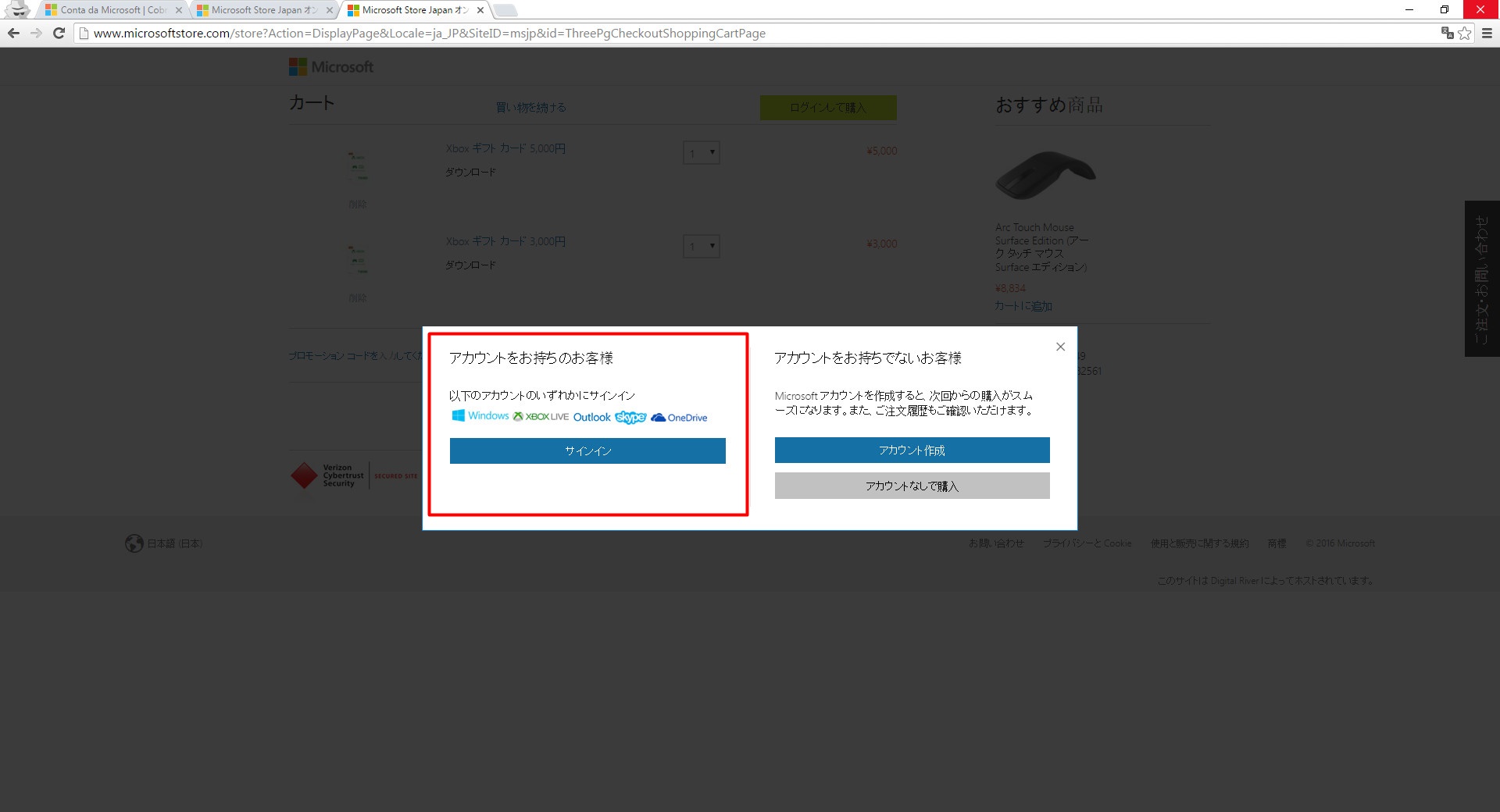Click the アカウントをお持ちのお客様 heading
1500x812 pixels.
(x=531, y=358)
